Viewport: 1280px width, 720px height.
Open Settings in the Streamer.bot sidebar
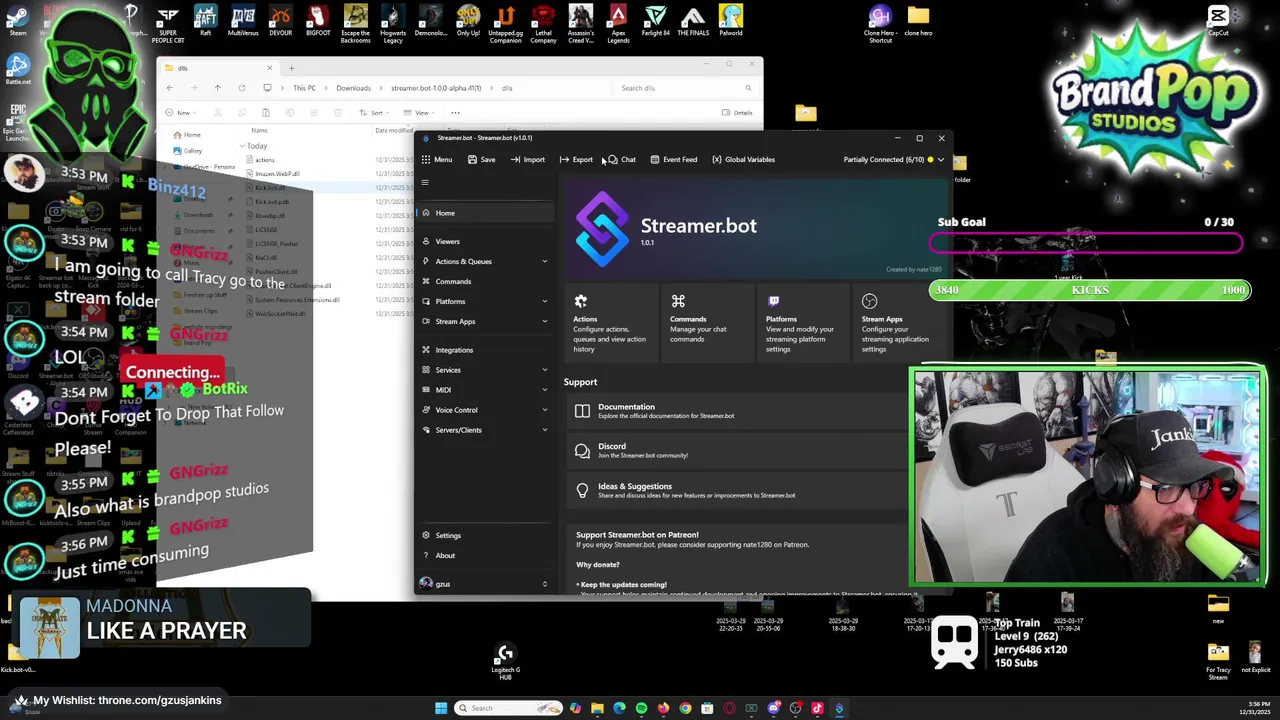[487, 535]
